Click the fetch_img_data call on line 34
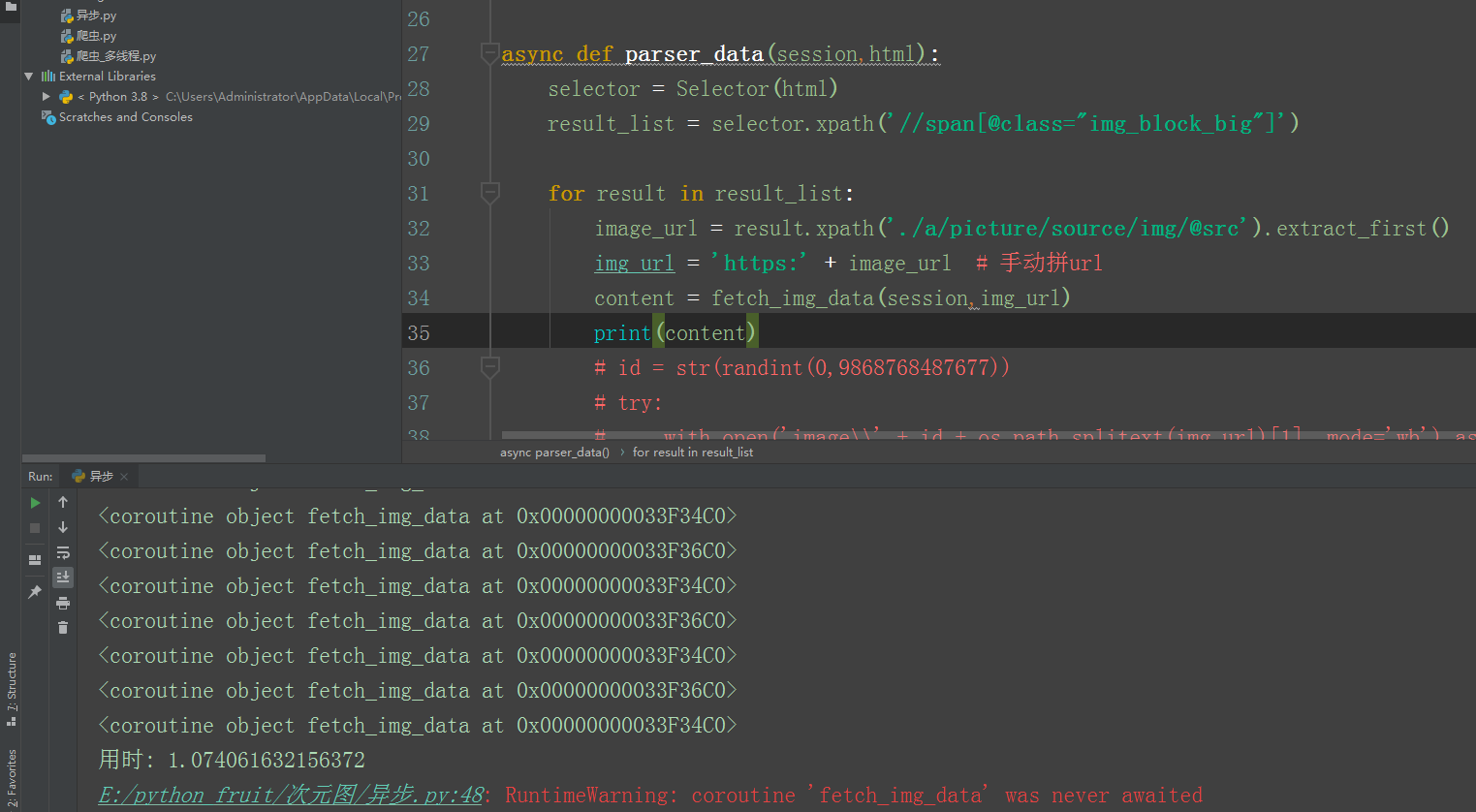 [891, 298]
